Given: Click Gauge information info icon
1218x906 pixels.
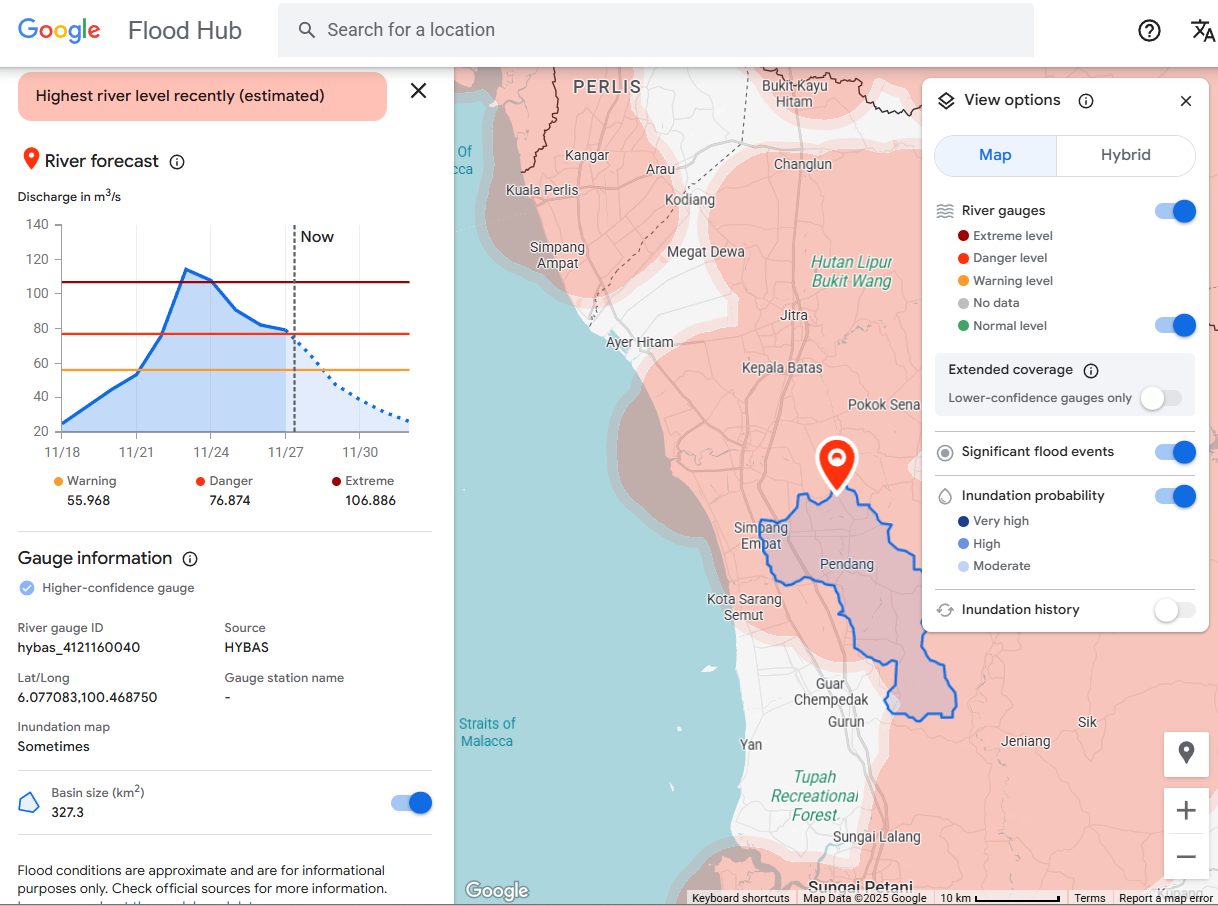Looking at the screenshot, I should pyautogui.click(x=190, y=559).
